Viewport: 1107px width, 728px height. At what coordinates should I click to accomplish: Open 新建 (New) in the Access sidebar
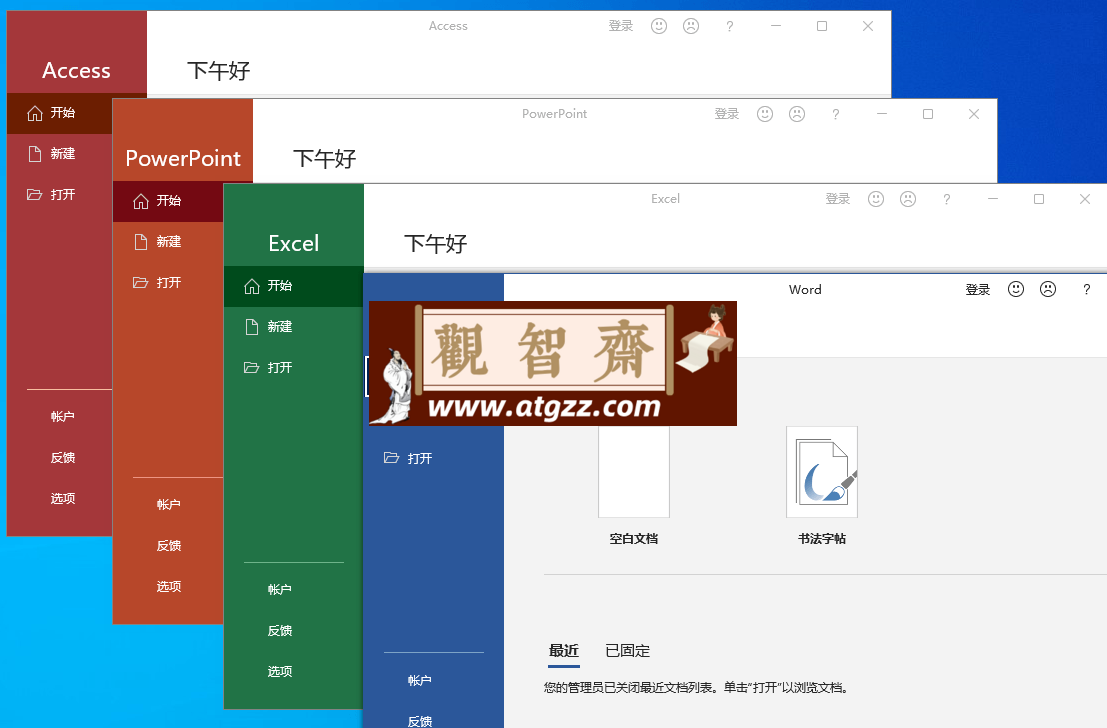click(59, 154)
